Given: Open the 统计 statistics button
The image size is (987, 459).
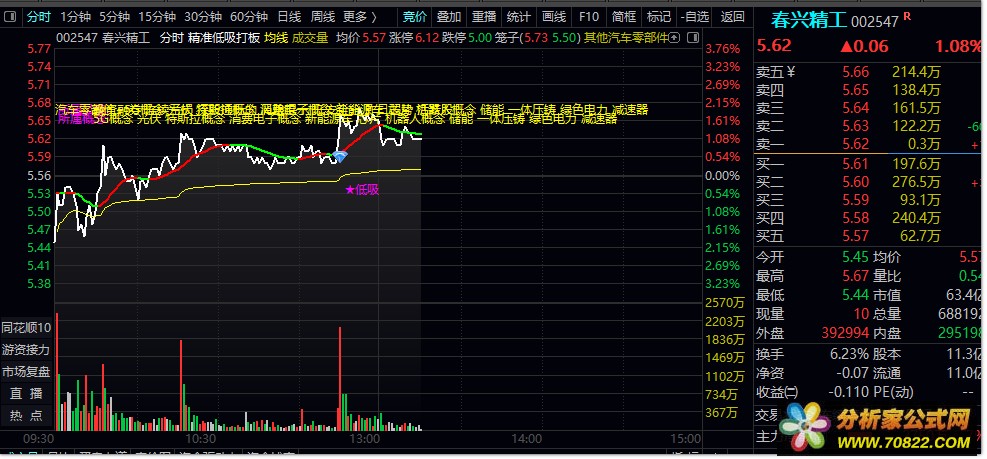Looking at the screenshot, I should pos(518,17).
